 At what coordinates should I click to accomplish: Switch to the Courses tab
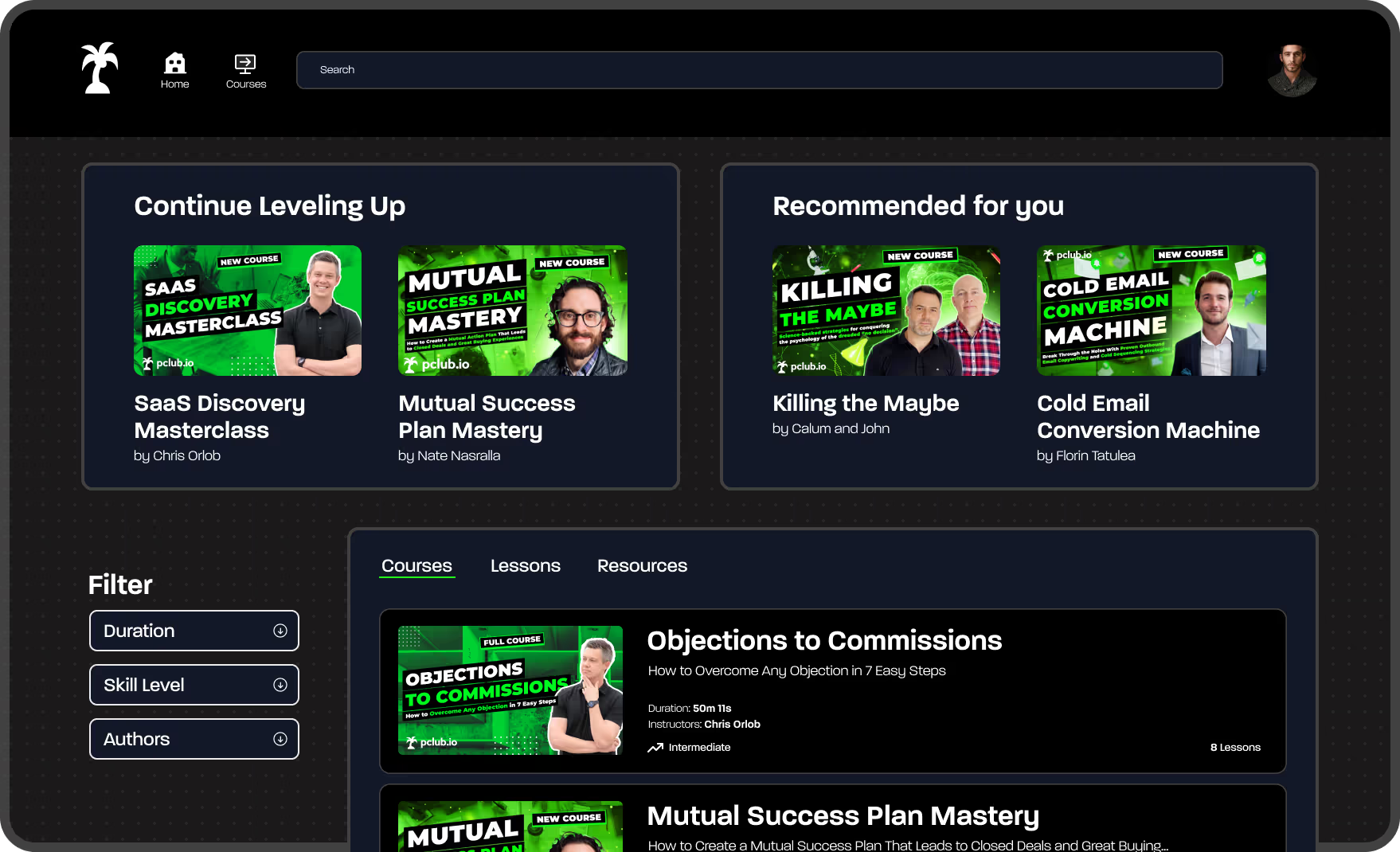416,565
